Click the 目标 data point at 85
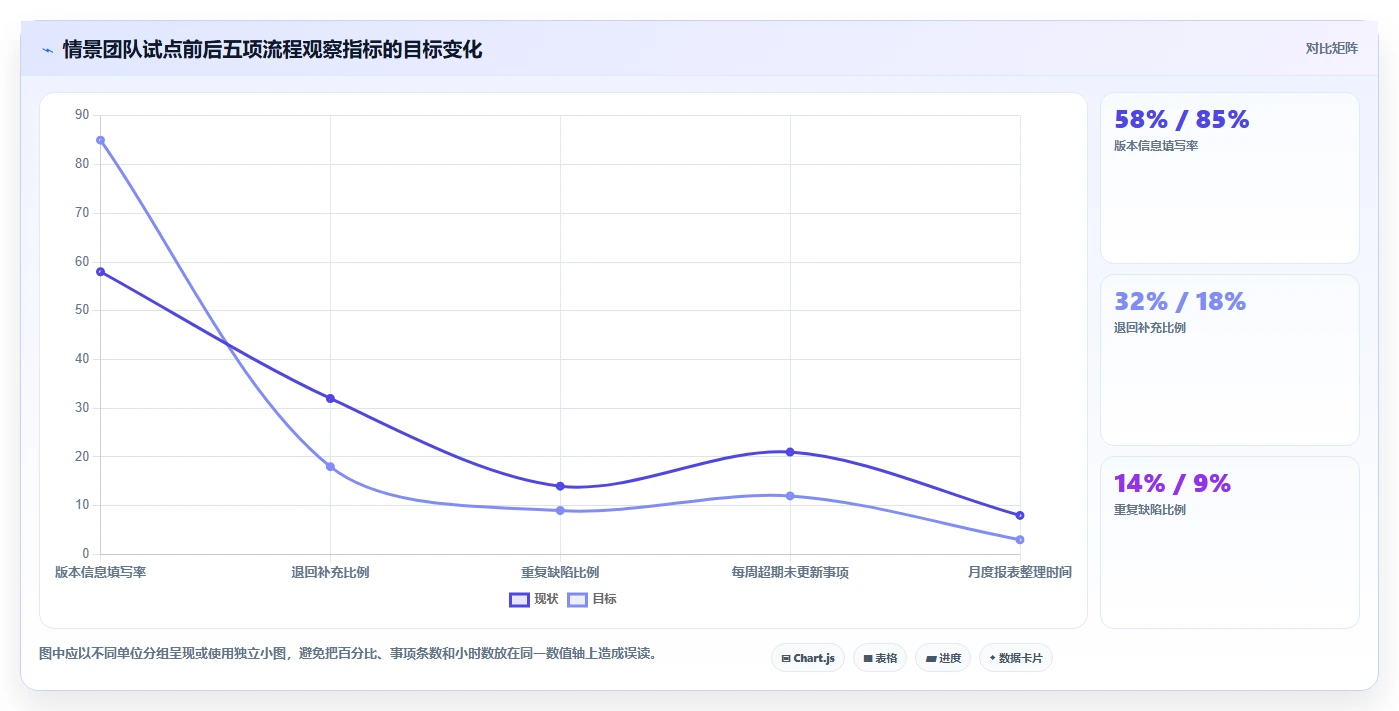 pyautogui.click(x=100, y=140)
